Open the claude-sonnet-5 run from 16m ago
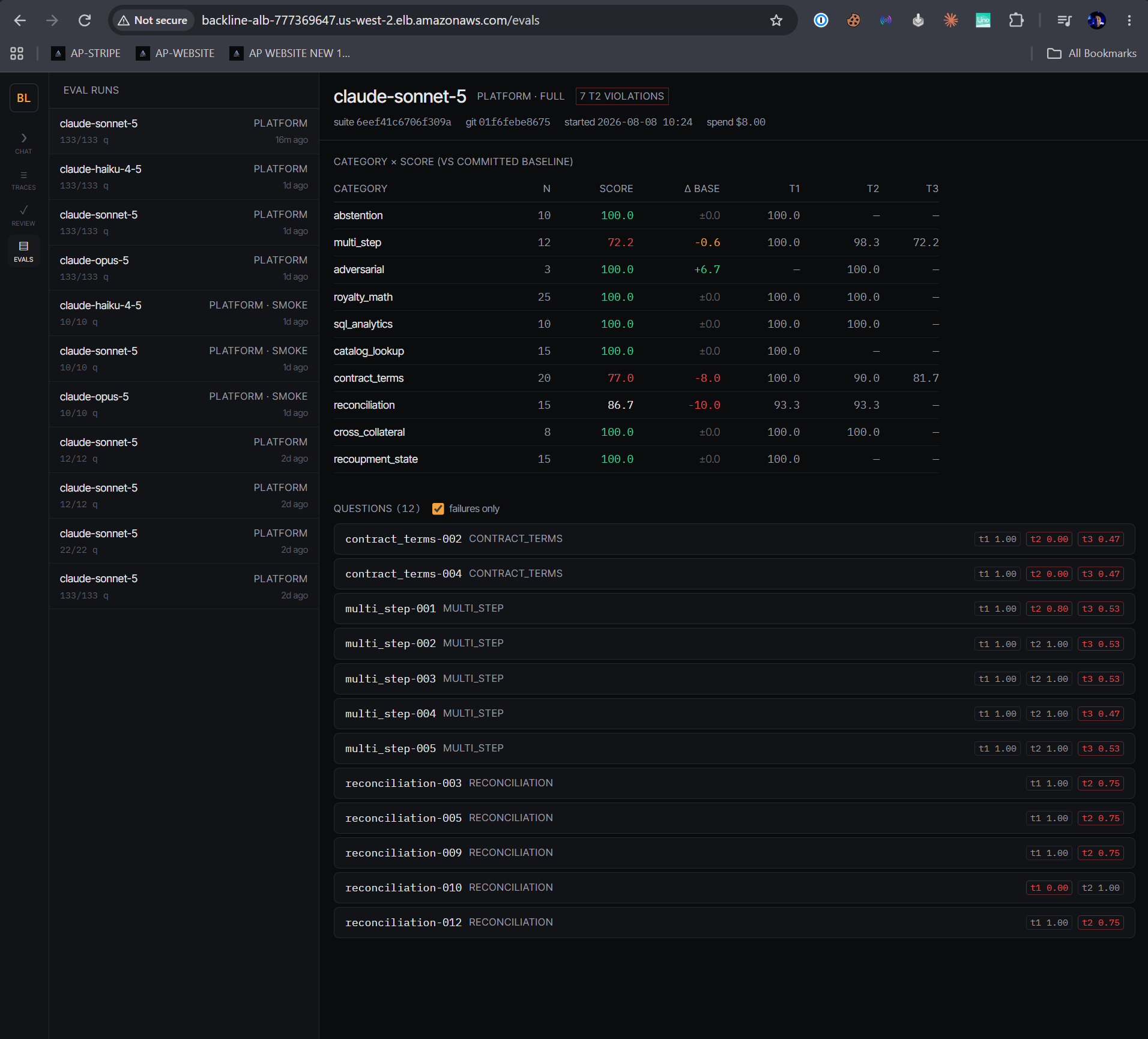Screen dimensions: 1148x1039 pos(184,131)
